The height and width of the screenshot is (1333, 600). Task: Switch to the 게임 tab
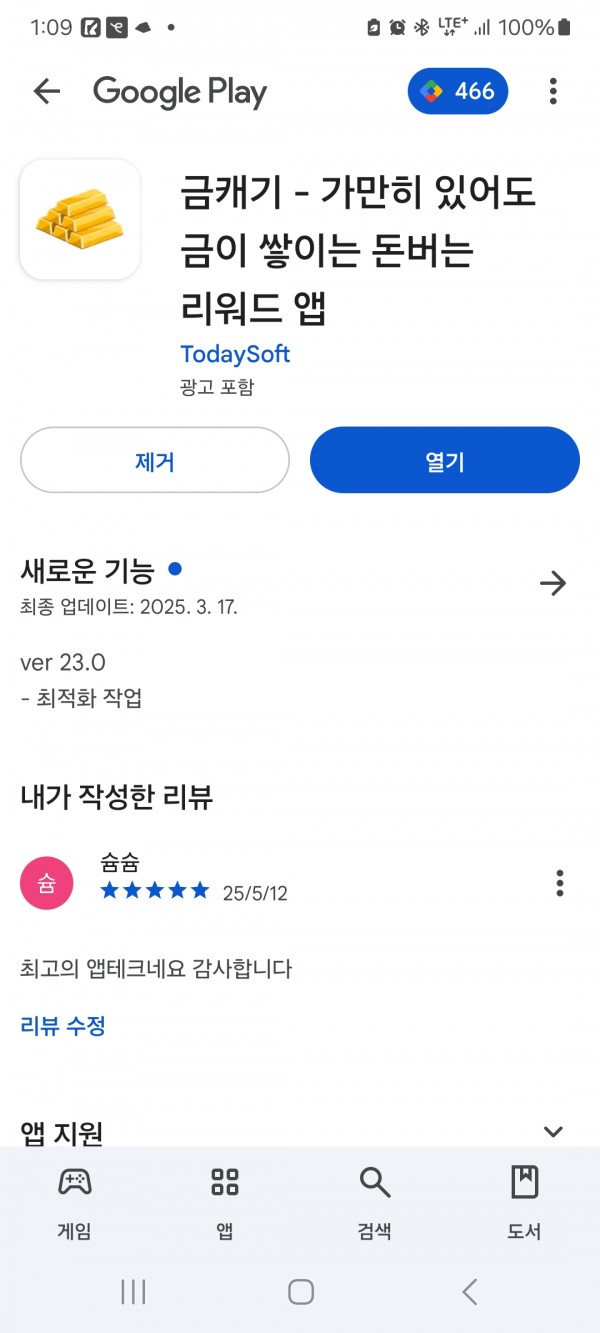[75, 1202]
